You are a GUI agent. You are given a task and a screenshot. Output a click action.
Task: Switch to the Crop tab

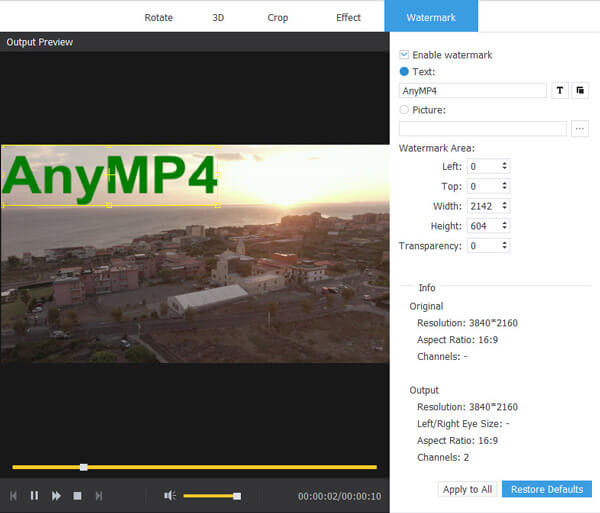point(278,17)
